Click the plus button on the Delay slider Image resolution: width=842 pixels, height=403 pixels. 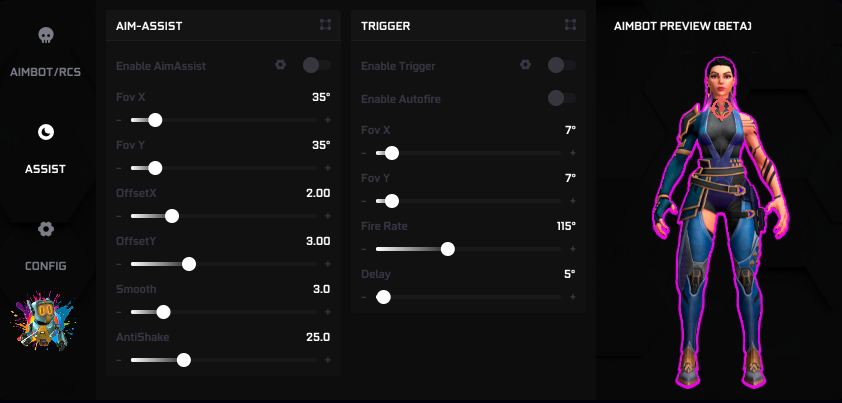point(573,297)
